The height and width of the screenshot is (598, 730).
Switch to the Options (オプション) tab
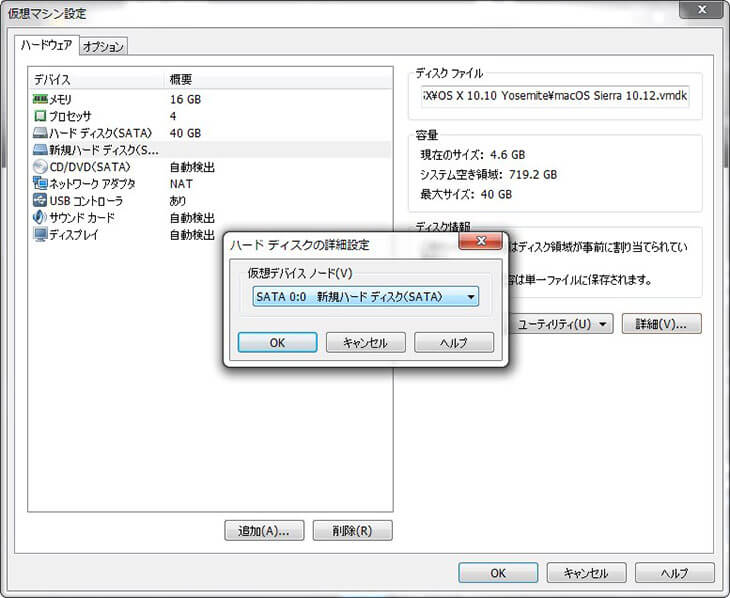point(103,47)
